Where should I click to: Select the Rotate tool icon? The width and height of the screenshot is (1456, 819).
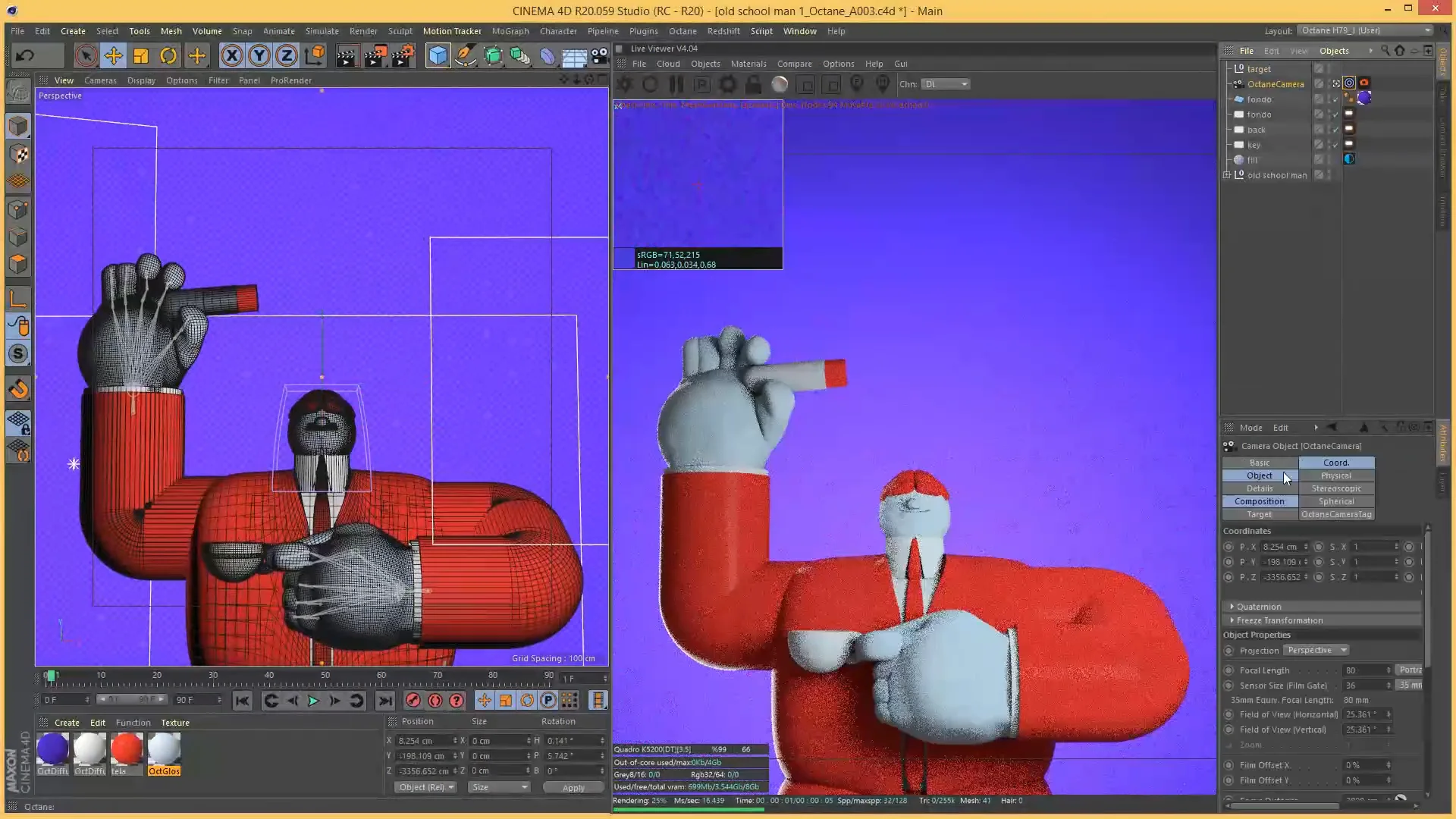[x=168, y=55]
